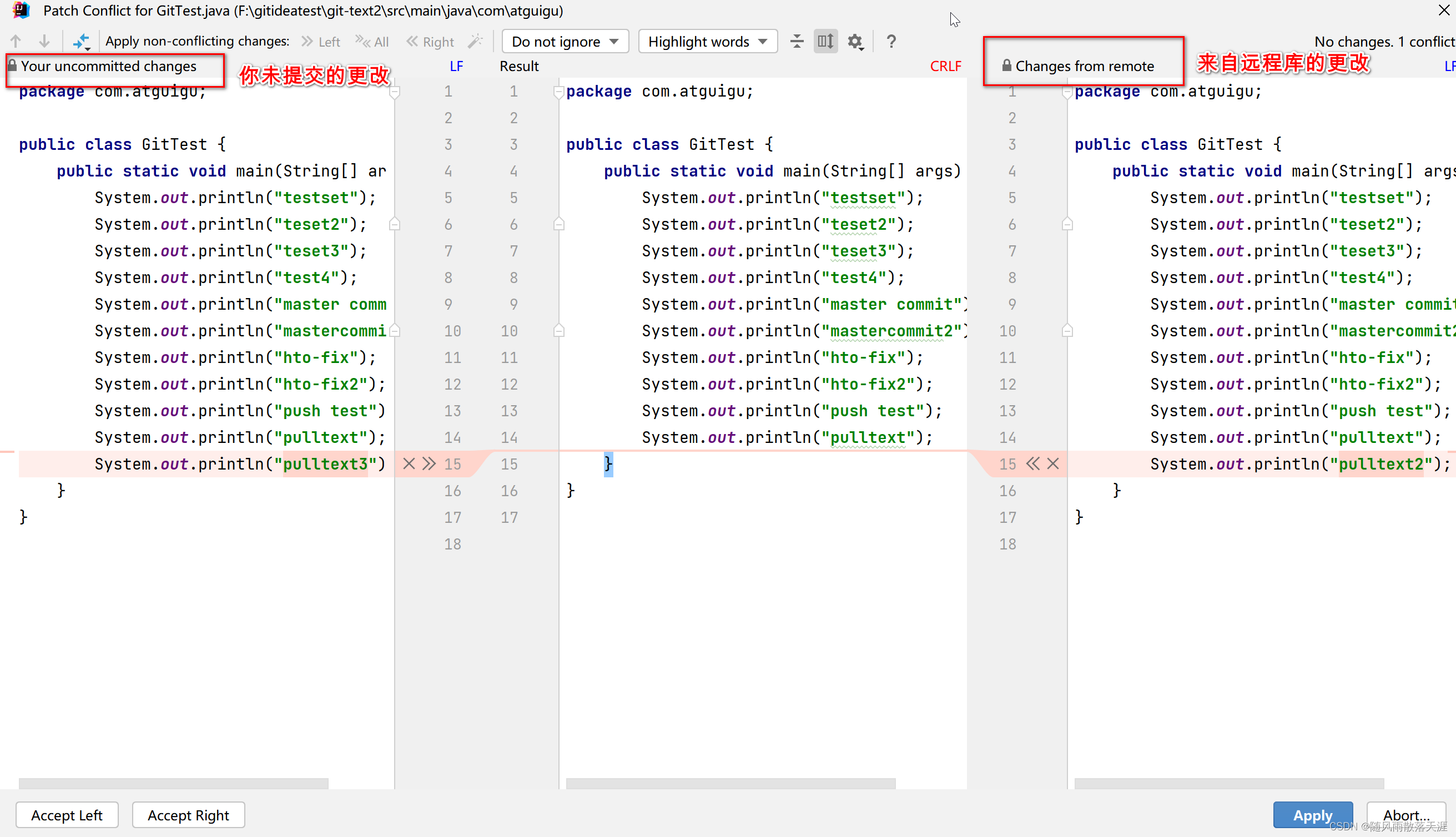Screen dimensions: 1456x837
Task: Toggle lock on 'Changes from remote' pane
Action: point(1006,65)
